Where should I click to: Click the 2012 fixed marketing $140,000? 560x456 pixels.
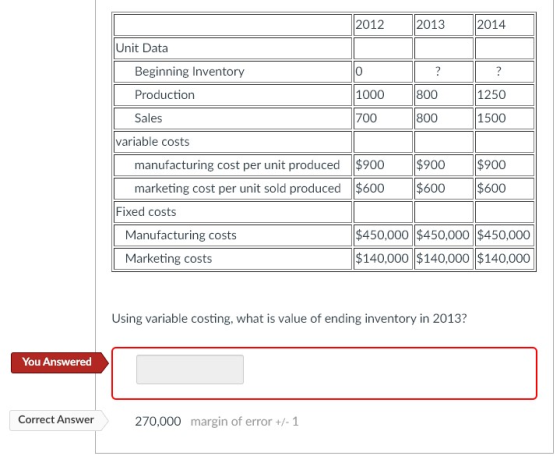pos(382,259)
